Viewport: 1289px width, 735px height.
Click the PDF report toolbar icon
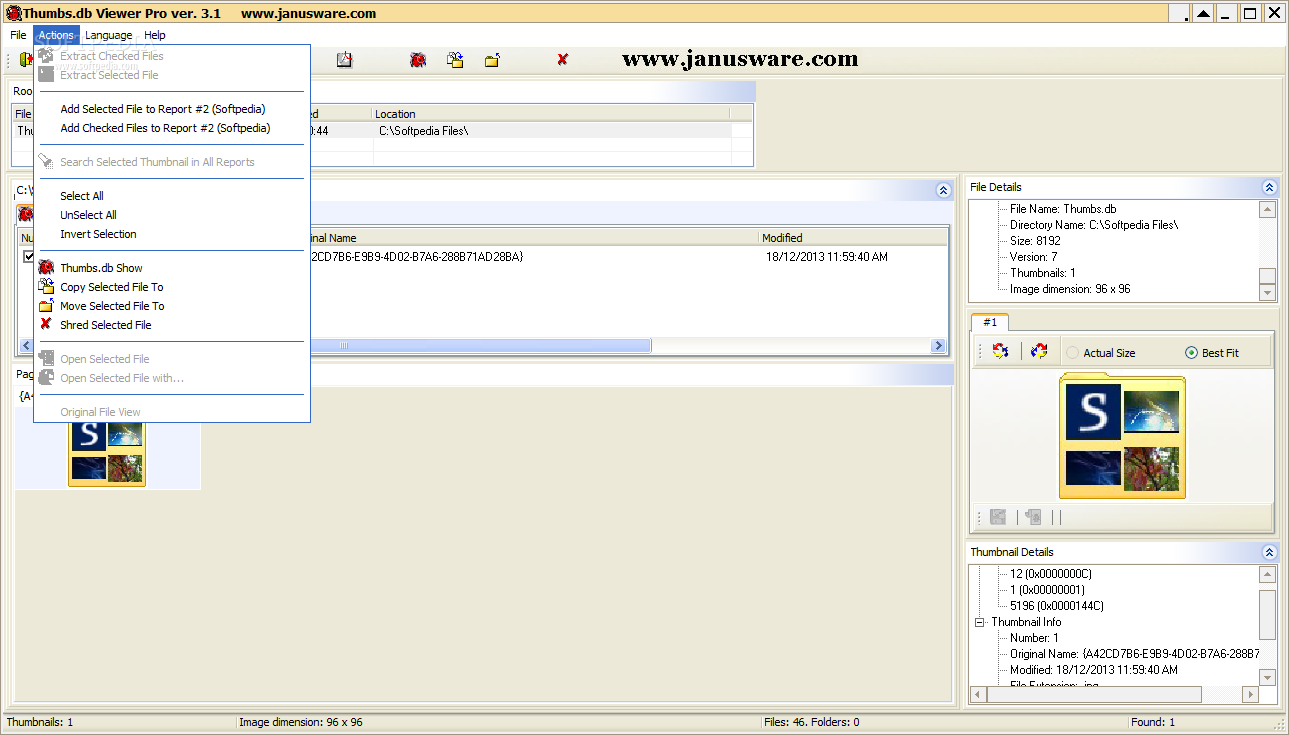tap(344, 60)
